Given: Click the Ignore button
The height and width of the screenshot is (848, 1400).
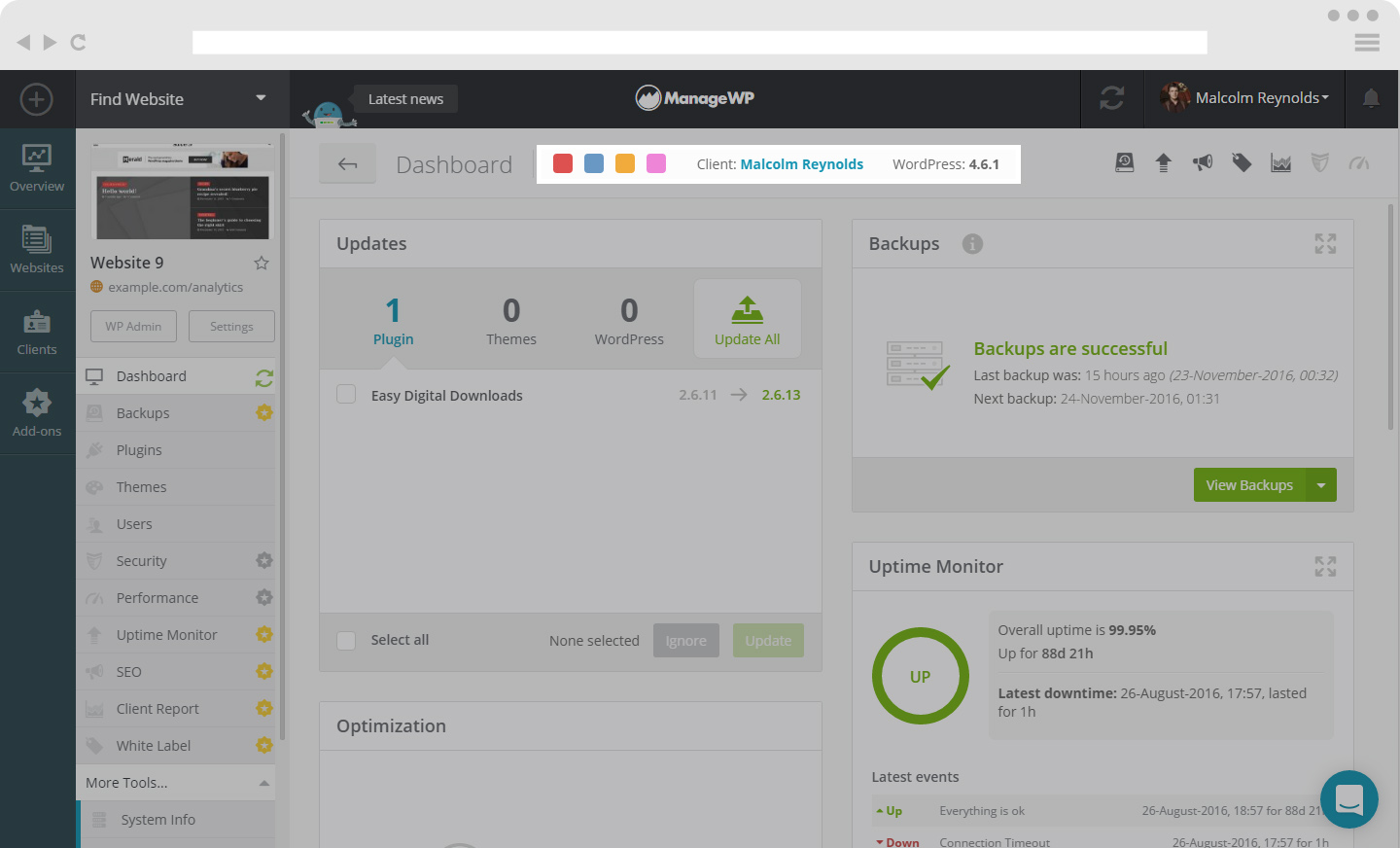Looking at the screenshot, I should 686,640.
